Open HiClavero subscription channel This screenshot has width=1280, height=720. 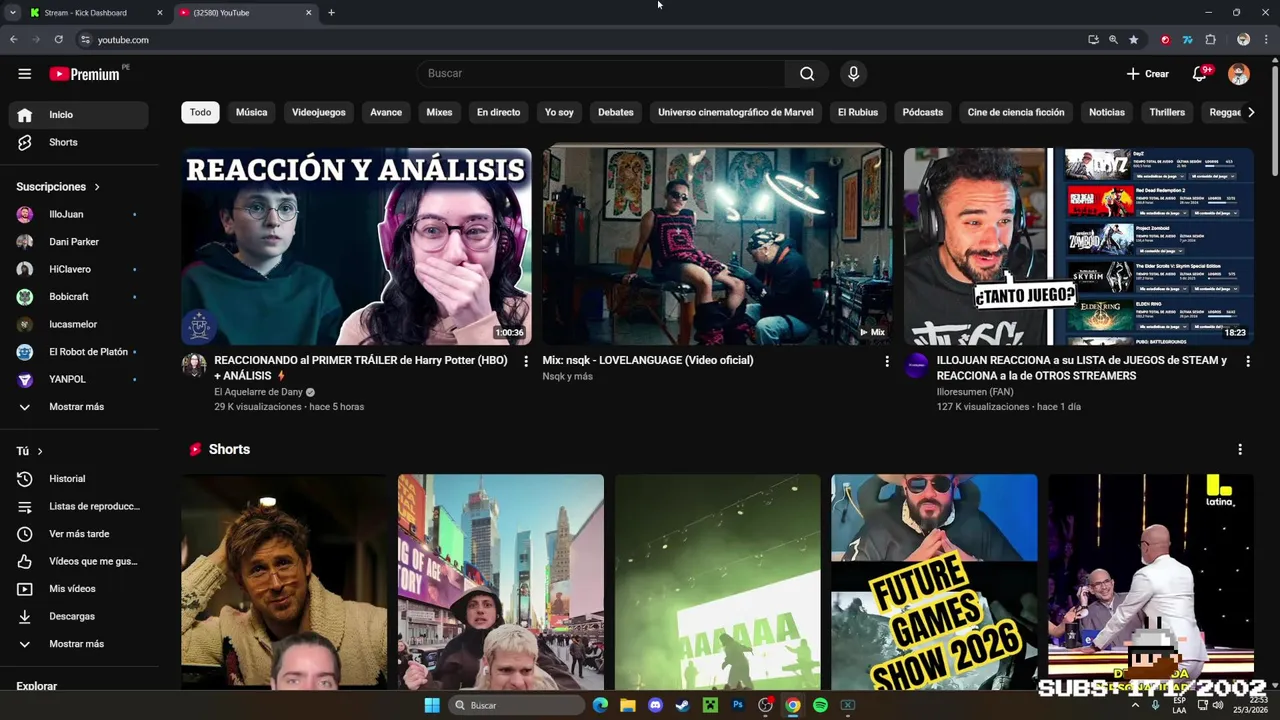tap(79, 270)
